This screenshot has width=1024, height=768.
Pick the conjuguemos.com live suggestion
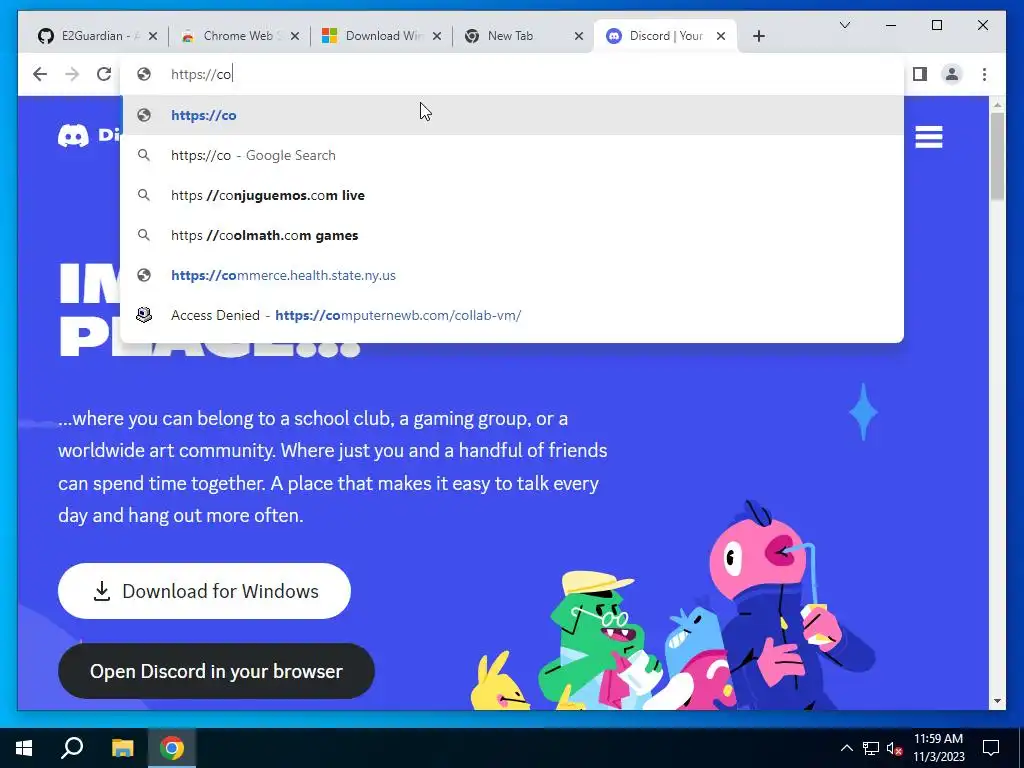point(512,195)
